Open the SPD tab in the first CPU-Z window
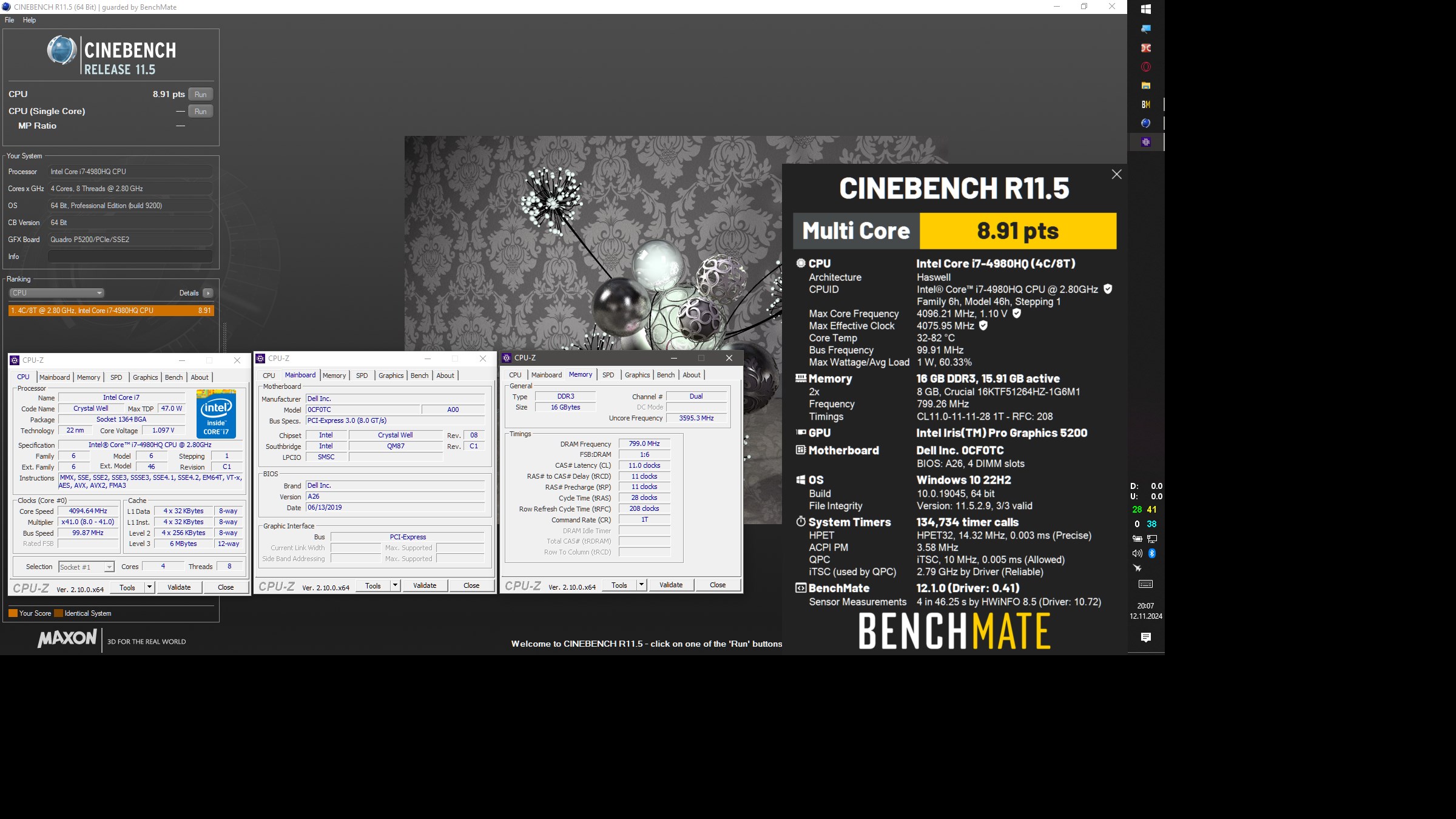Screen dimensions: 1456x819 116,377
